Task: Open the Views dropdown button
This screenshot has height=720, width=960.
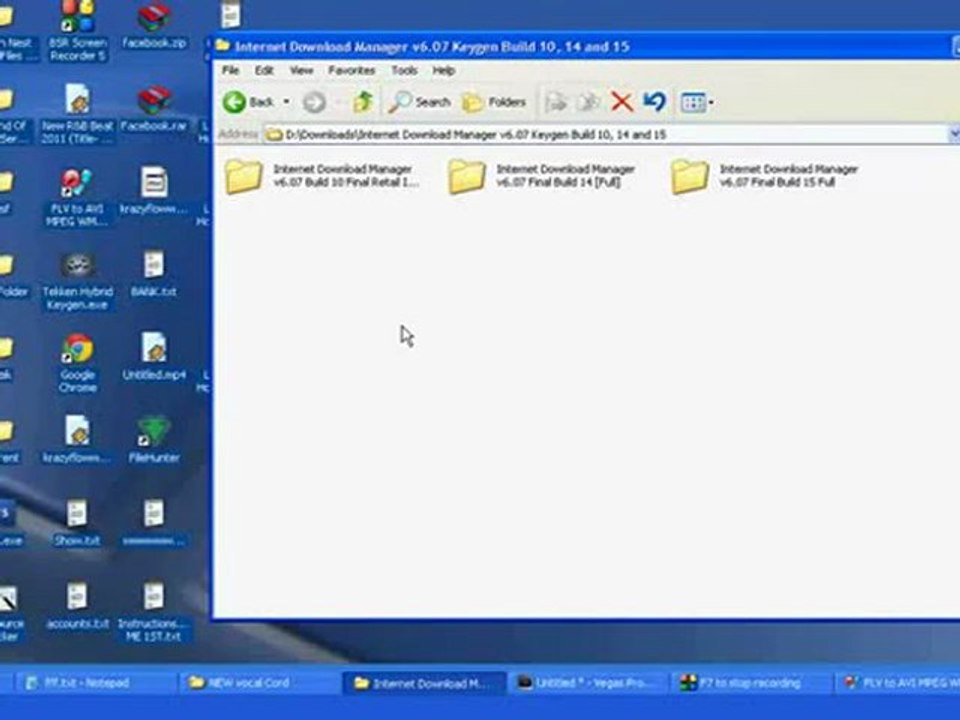Action: coord(697,102)
